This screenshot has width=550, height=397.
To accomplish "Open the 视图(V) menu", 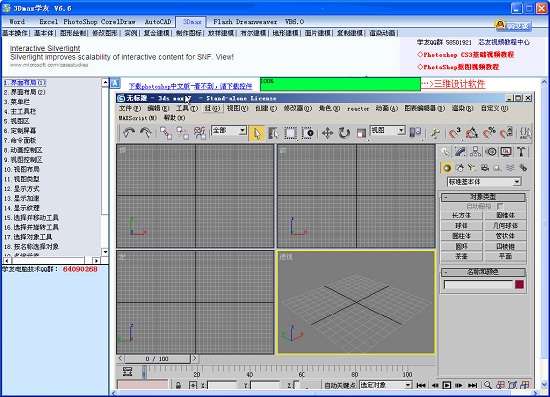I will click(237, 108).
